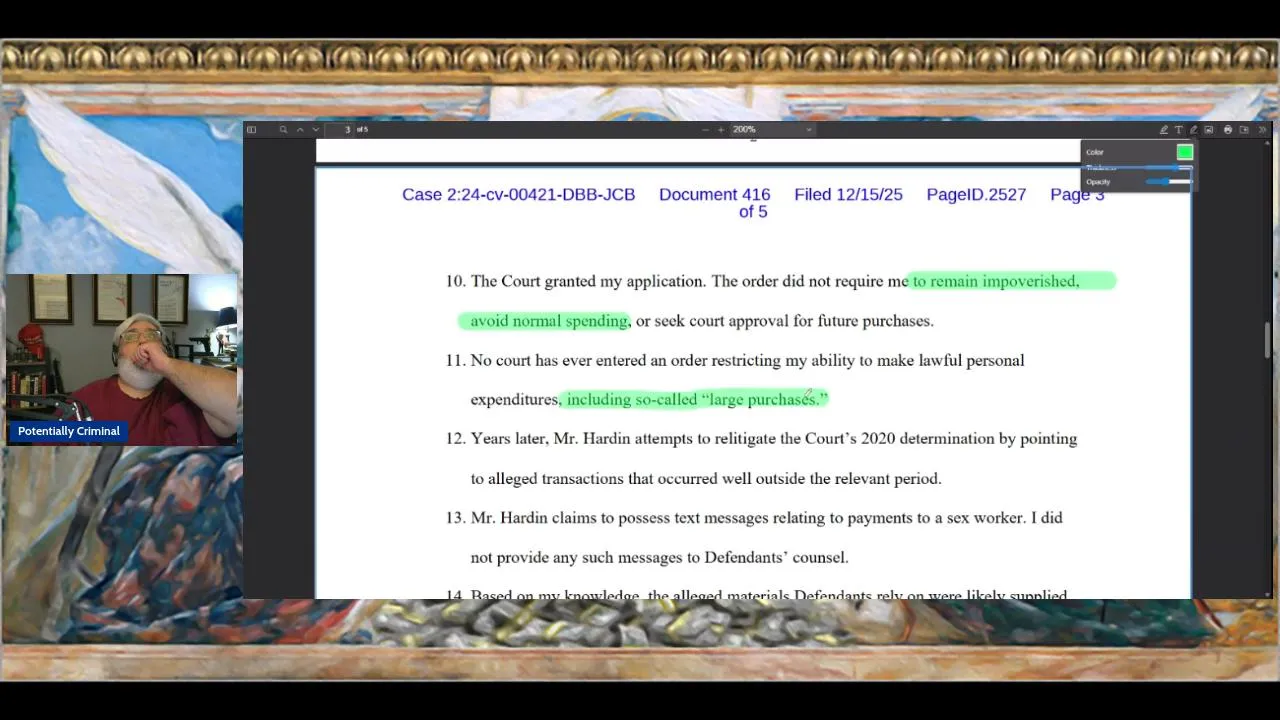Open the 200% zoom level dropdown
The width and height of the screenshot is (1280, 720).
coord(772,129)
